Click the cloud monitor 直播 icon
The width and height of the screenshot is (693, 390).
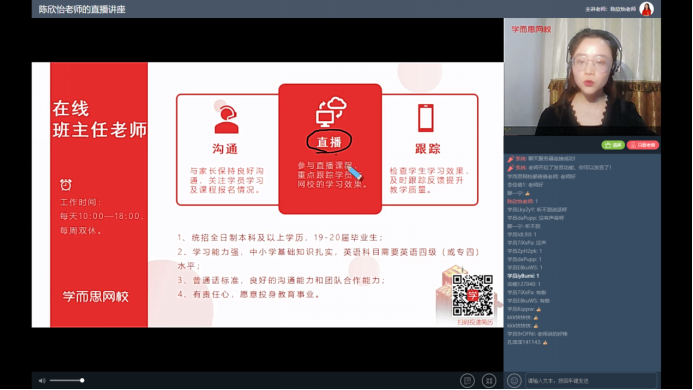pos(331,112)
